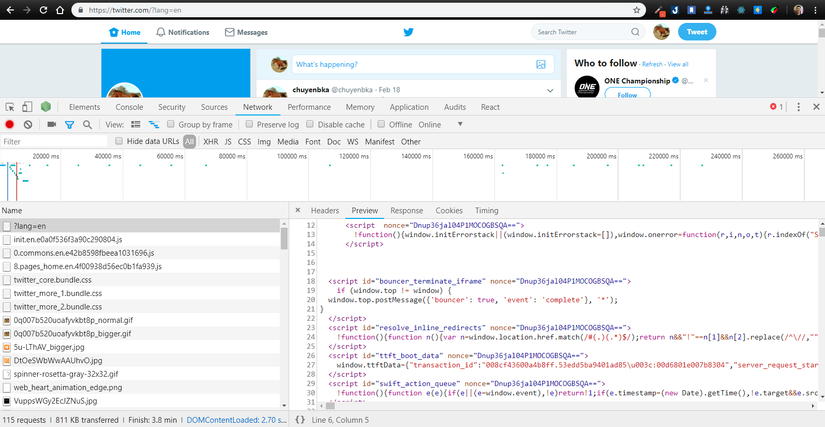Image resolution: width=825 pixels, height=427 pixels.
Task: Activate DevTools inspect element picker
Action: pos(10,107)
